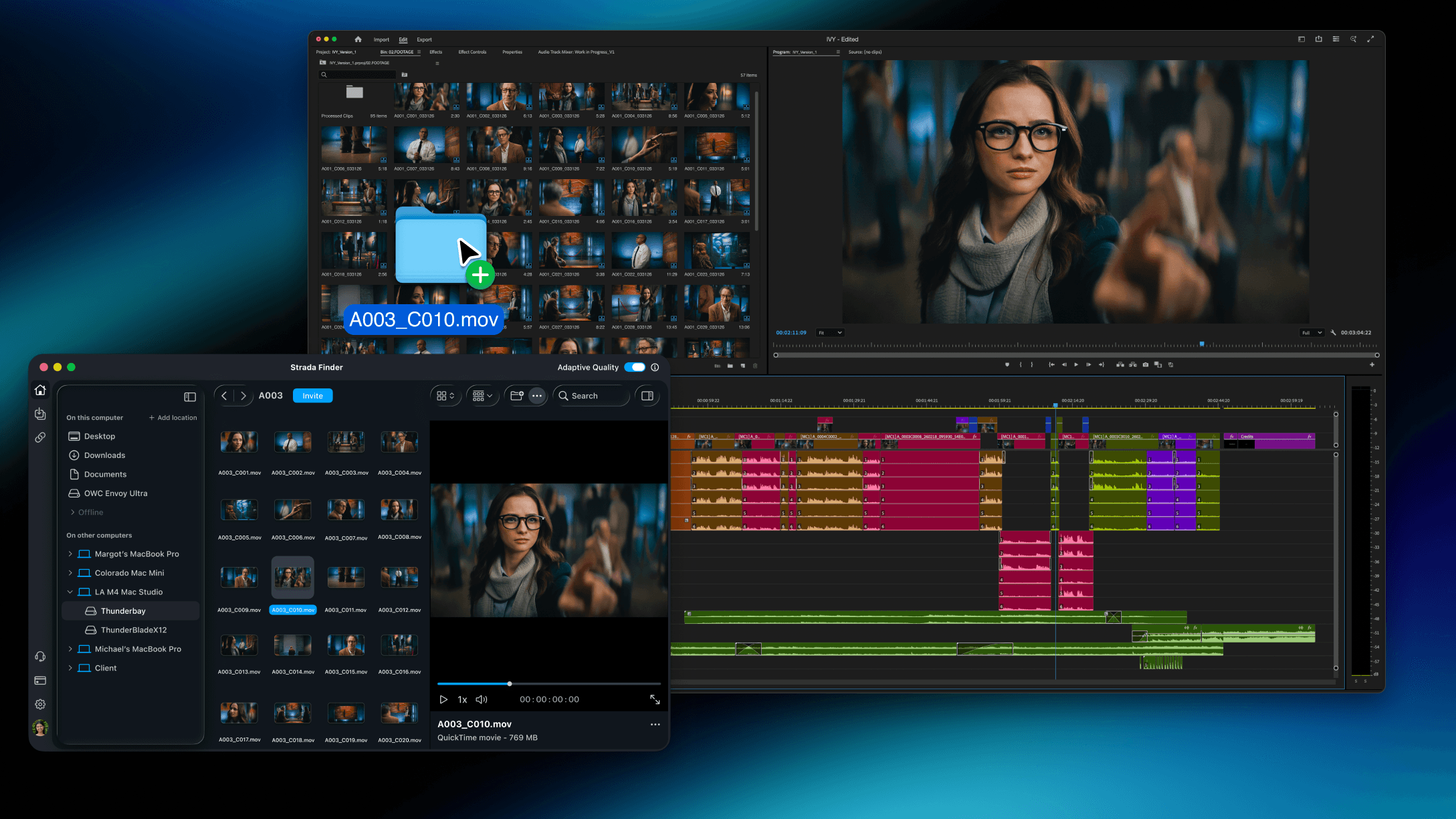This screenshot has height=819, width=1456.
Task: Switch to Premiere's Export tab
Action: (424, 39)
